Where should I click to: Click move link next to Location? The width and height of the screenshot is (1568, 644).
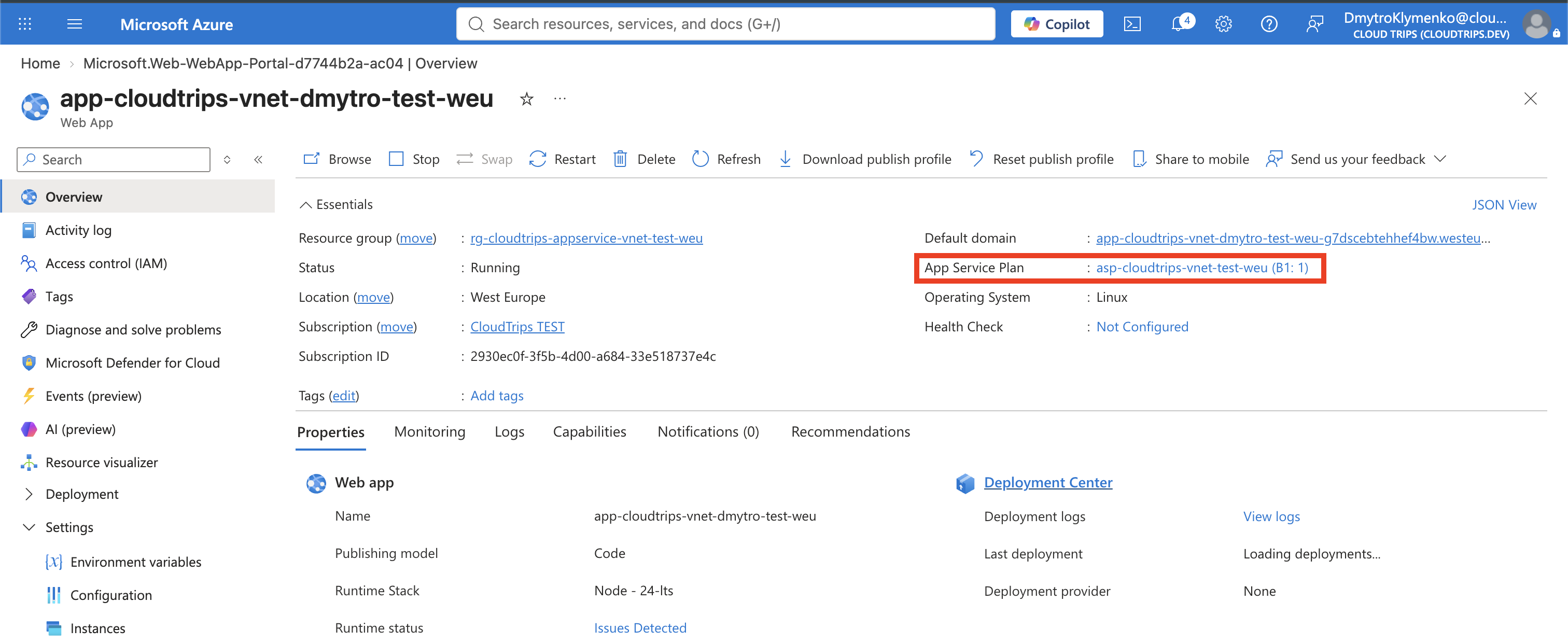pyautogui.click(x=374, y=297)
